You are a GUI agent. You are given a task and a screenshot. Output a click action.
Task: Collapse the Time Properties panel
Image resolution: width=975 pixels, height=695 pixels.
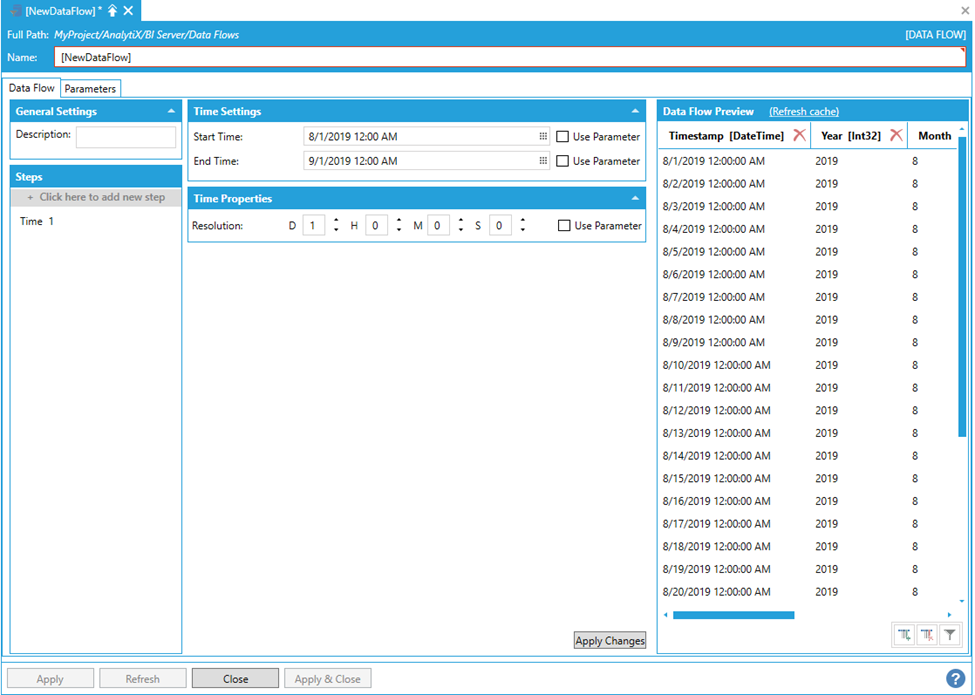point(635,199)
